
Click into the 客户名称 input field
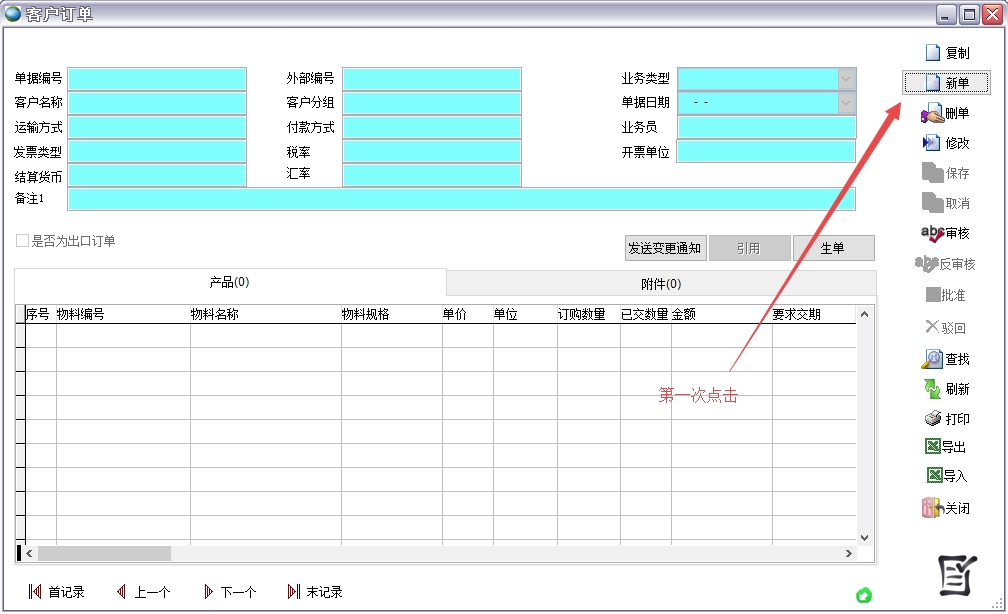157,103
